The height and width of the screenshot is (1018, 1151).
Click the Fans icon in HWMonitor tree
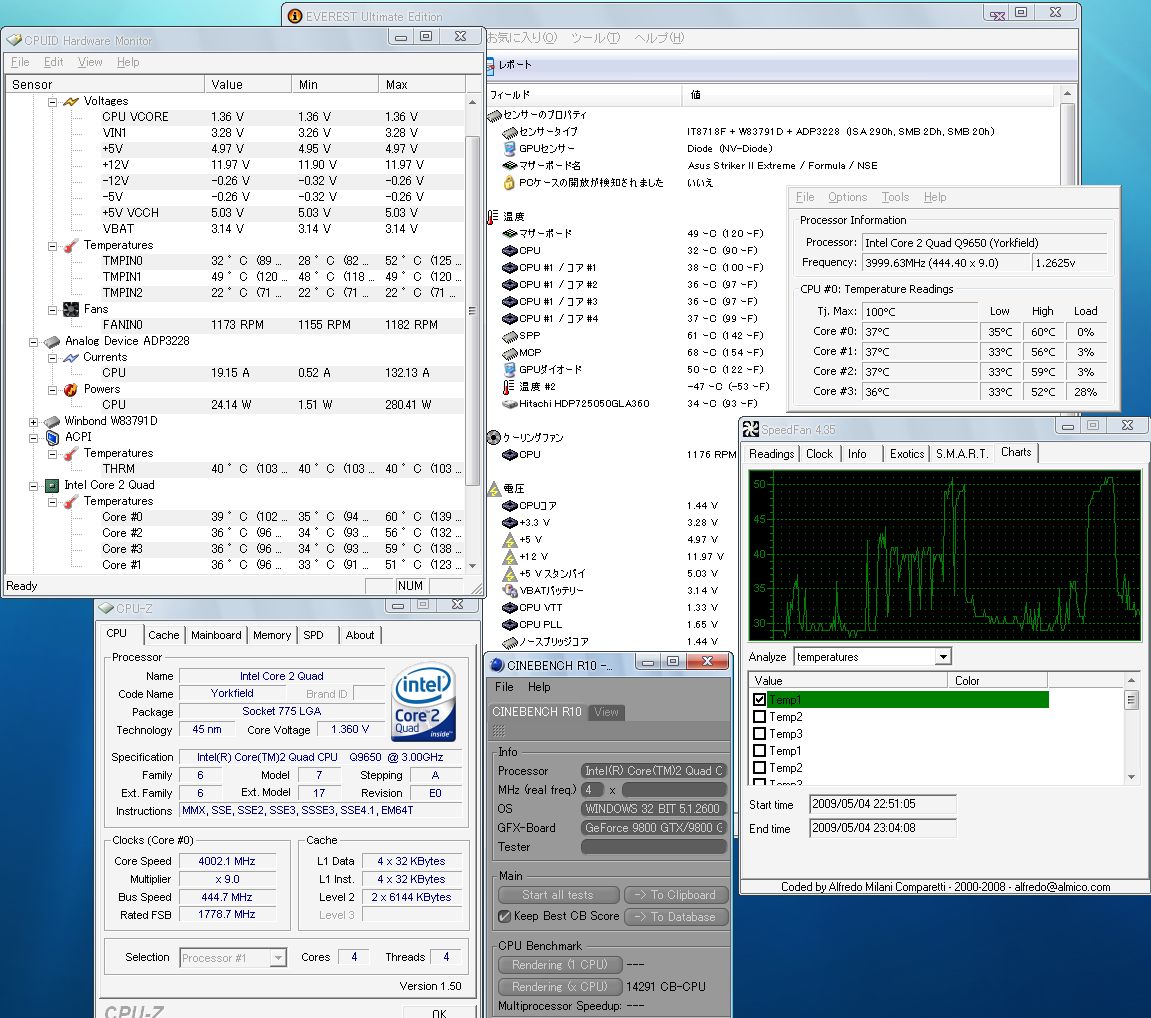click(x=71, y=309)
